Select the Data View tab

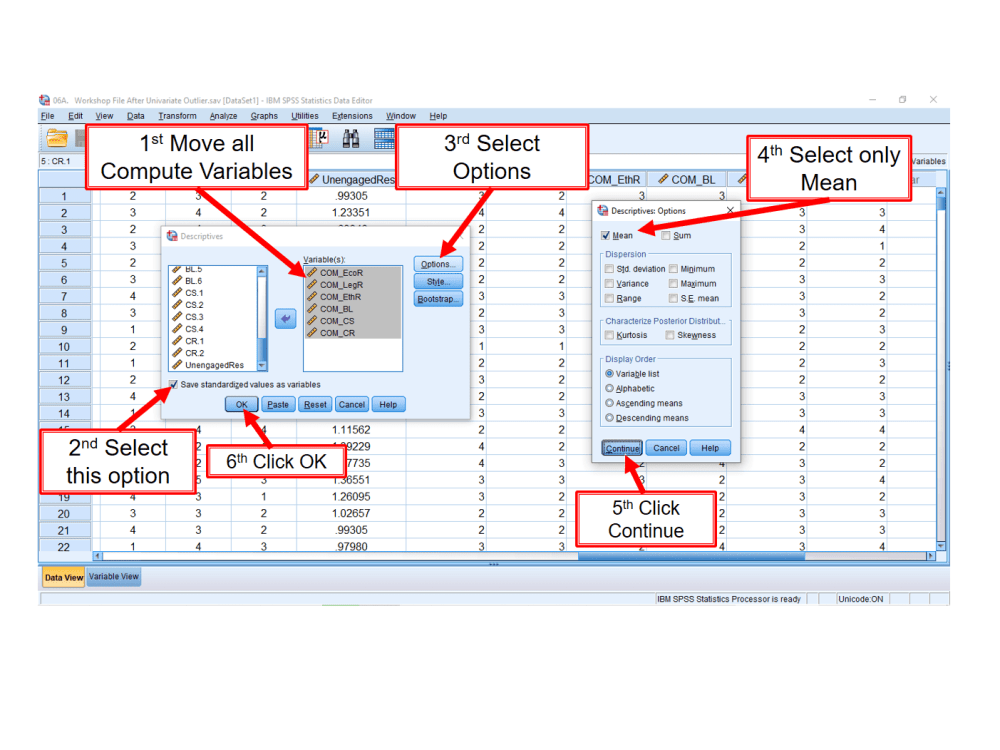62,577
